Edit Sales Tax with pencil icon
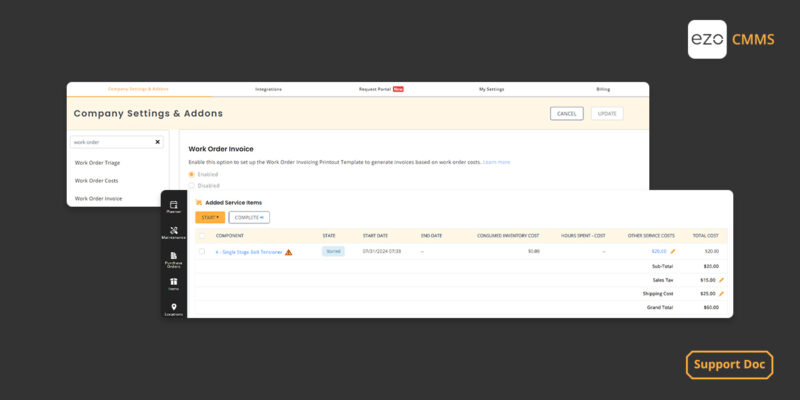 point(721,280)
